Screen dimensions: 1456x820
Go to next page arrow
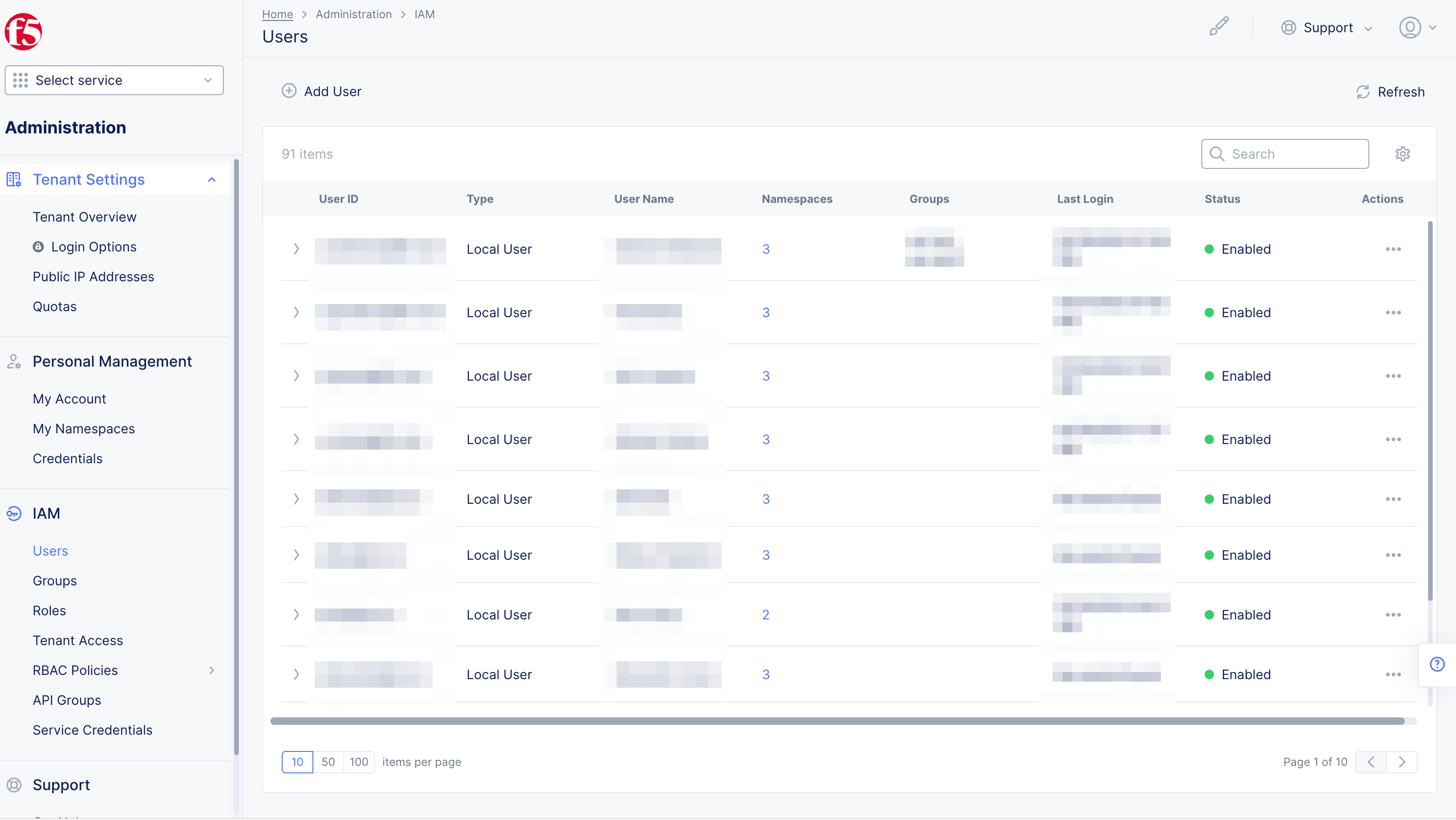pyautogui.click(x=1402, y=762)
